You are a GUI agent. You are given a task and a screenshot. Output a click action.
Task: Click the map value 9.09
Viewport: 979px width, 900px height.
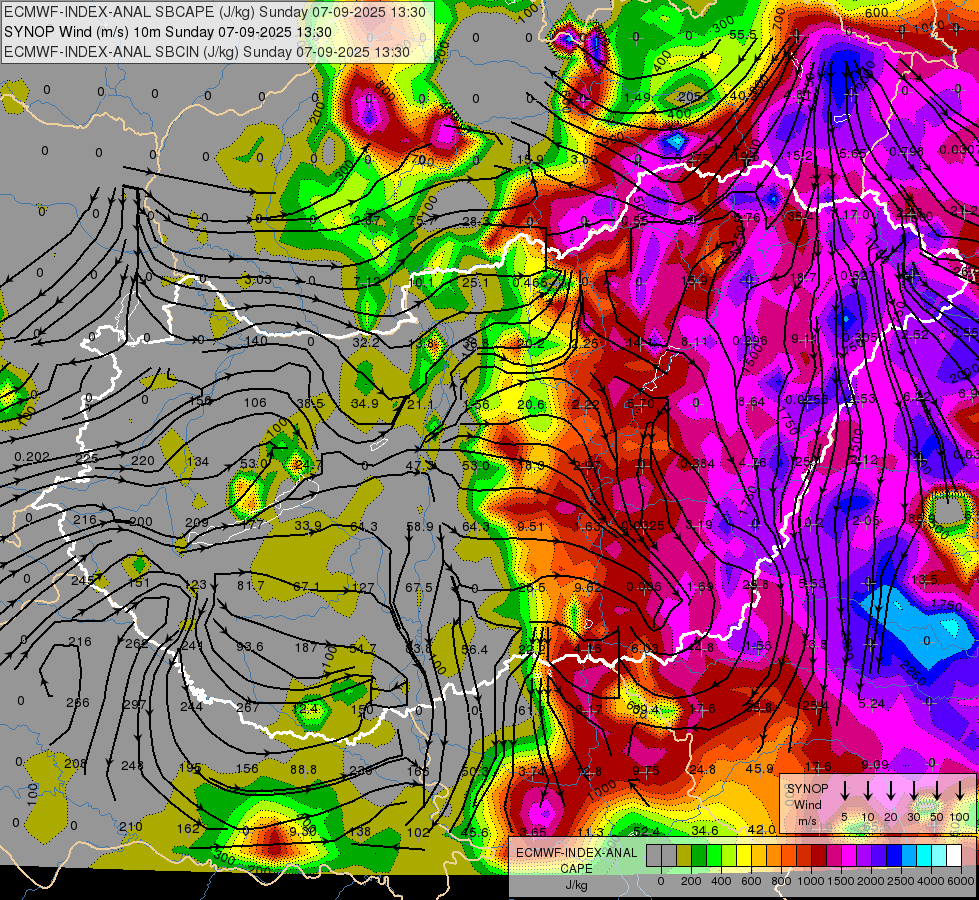(875, 764)
